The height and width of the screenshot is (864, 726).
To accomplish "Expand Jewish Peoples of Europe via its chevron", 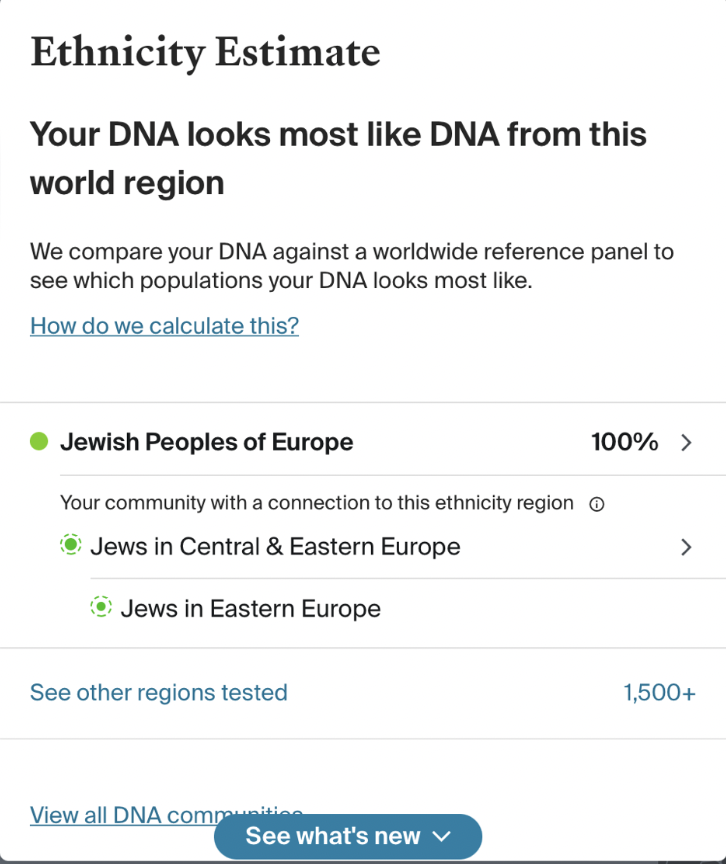I will [x=686, y=441].
